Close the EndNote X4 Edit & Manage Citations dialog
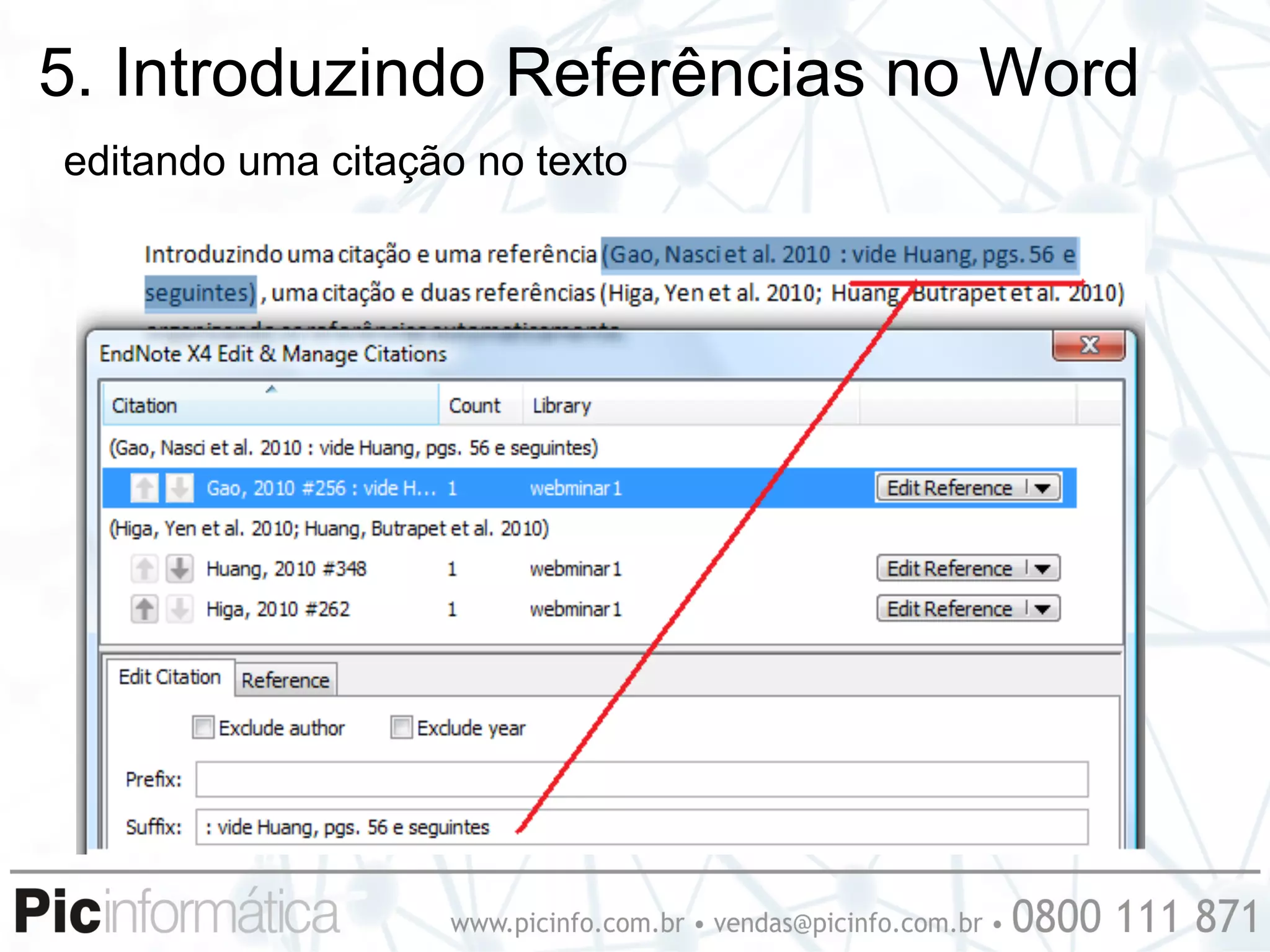Image resolution: width=1270 pixels, height=952 pixels. (x=1089, y=345)
